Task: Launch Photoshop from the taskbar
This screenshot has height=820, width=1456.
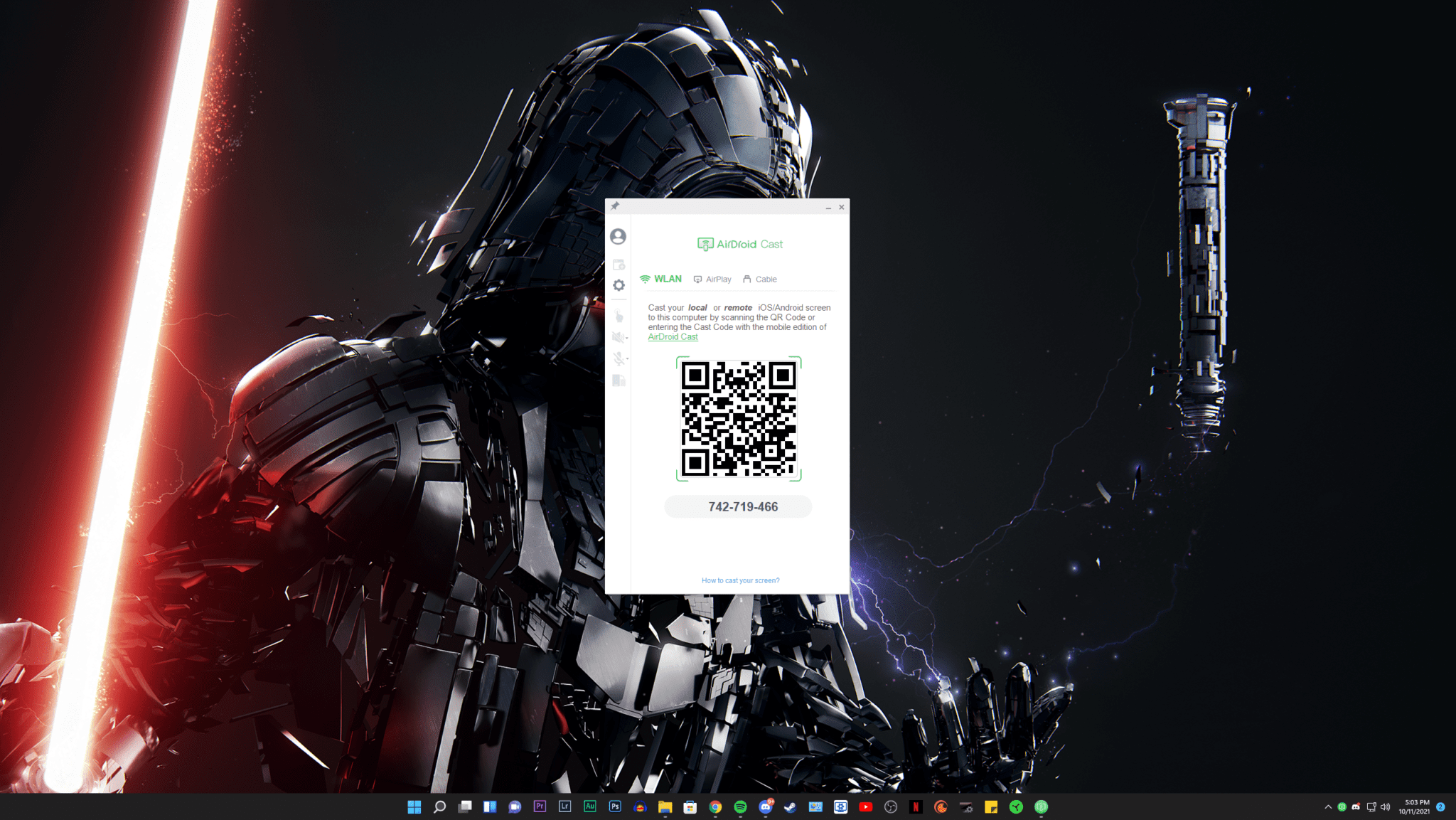Action: [x=615, y=806]
